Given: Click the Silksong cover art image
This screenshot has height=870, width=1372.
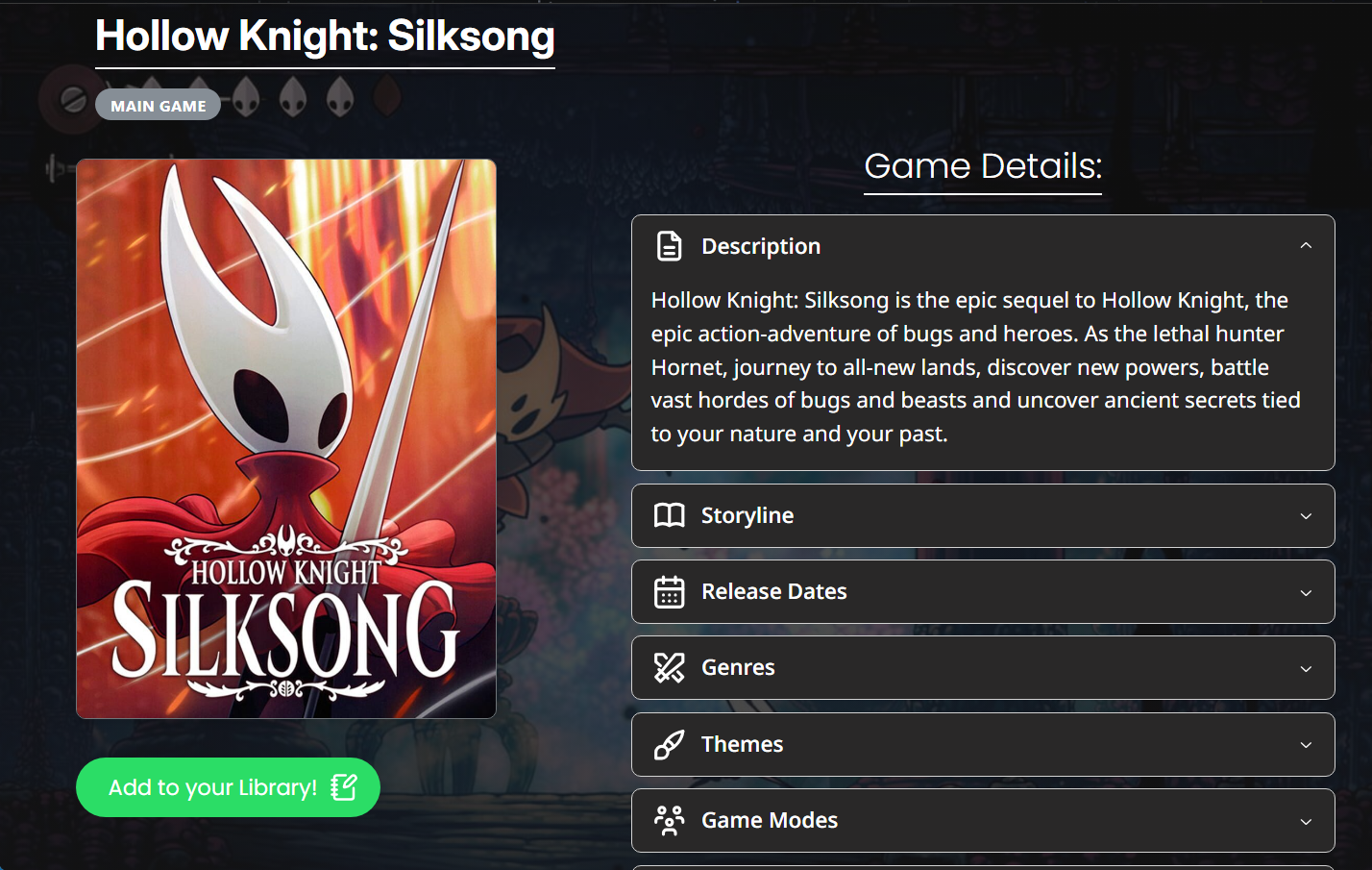Looking at the screenshot, I should 285,437.
